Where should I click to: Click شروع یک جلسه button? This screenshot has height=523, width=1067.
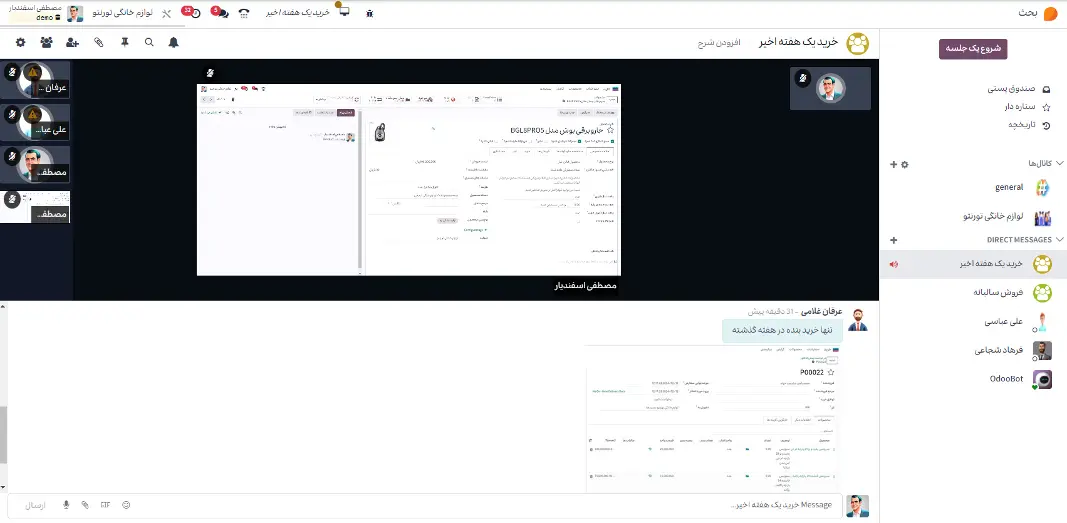pos(972,49)
